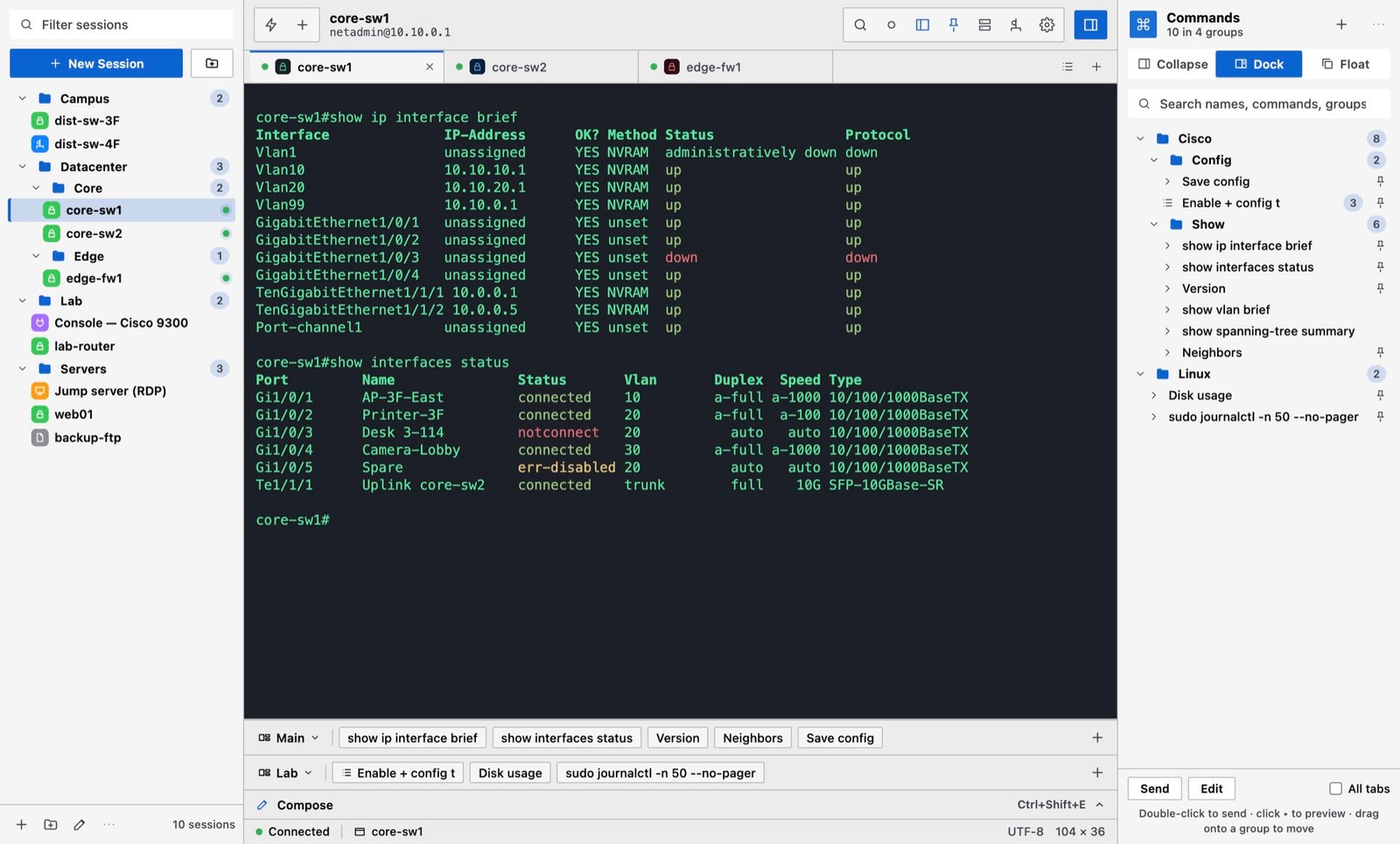Click the add session plus icon at bottom left
Viewport: 1400px width, 844px height.
pyautogui.click(x=22, y=824)
